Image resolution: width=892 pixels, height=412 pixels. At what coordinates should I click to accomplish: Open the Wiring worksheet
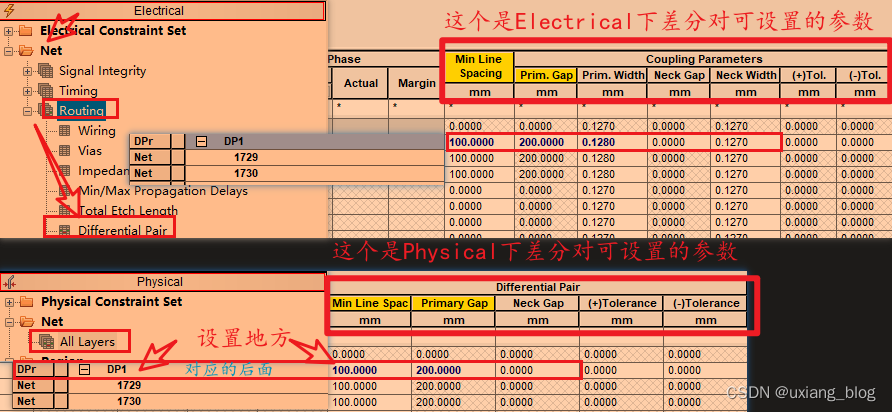click(97, 130)
